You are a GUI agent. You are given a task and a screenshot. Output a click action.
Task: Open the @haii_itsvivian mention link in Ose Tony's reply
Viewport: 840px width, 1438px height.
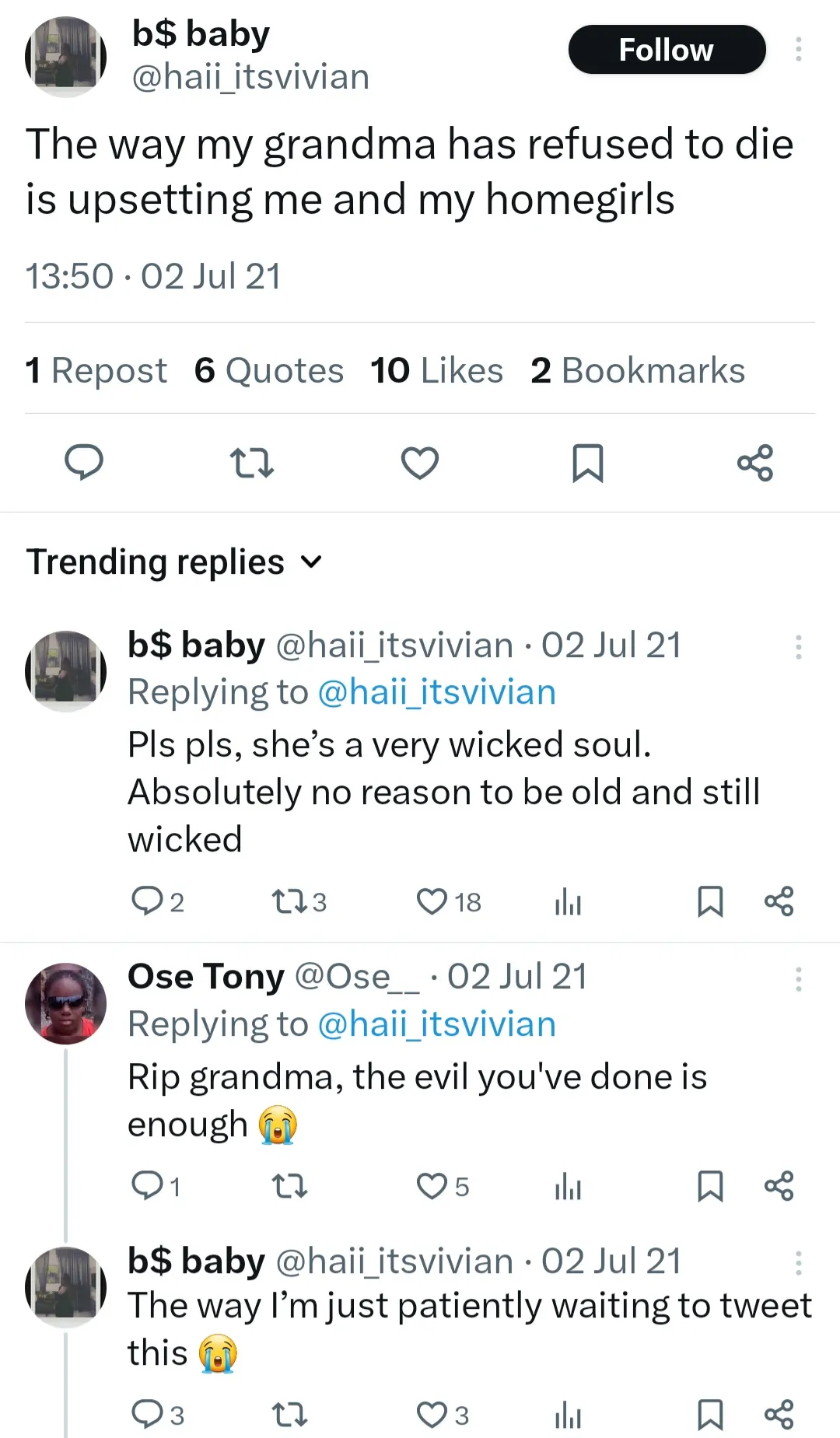click(436, 1024)
